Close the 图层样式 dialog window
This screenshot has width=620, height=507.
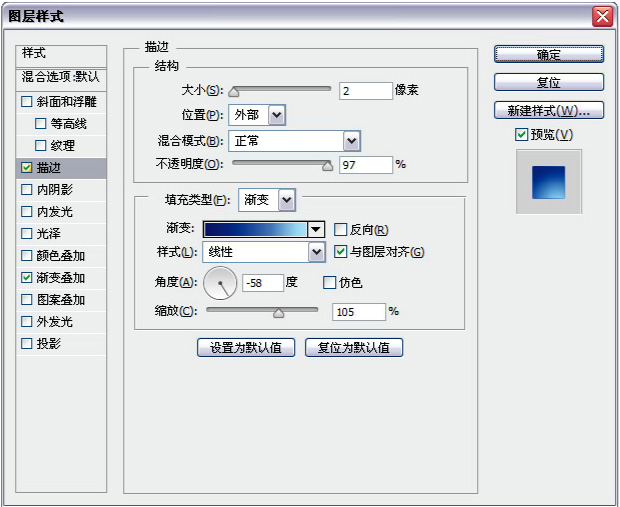click(x=602, y=16)
